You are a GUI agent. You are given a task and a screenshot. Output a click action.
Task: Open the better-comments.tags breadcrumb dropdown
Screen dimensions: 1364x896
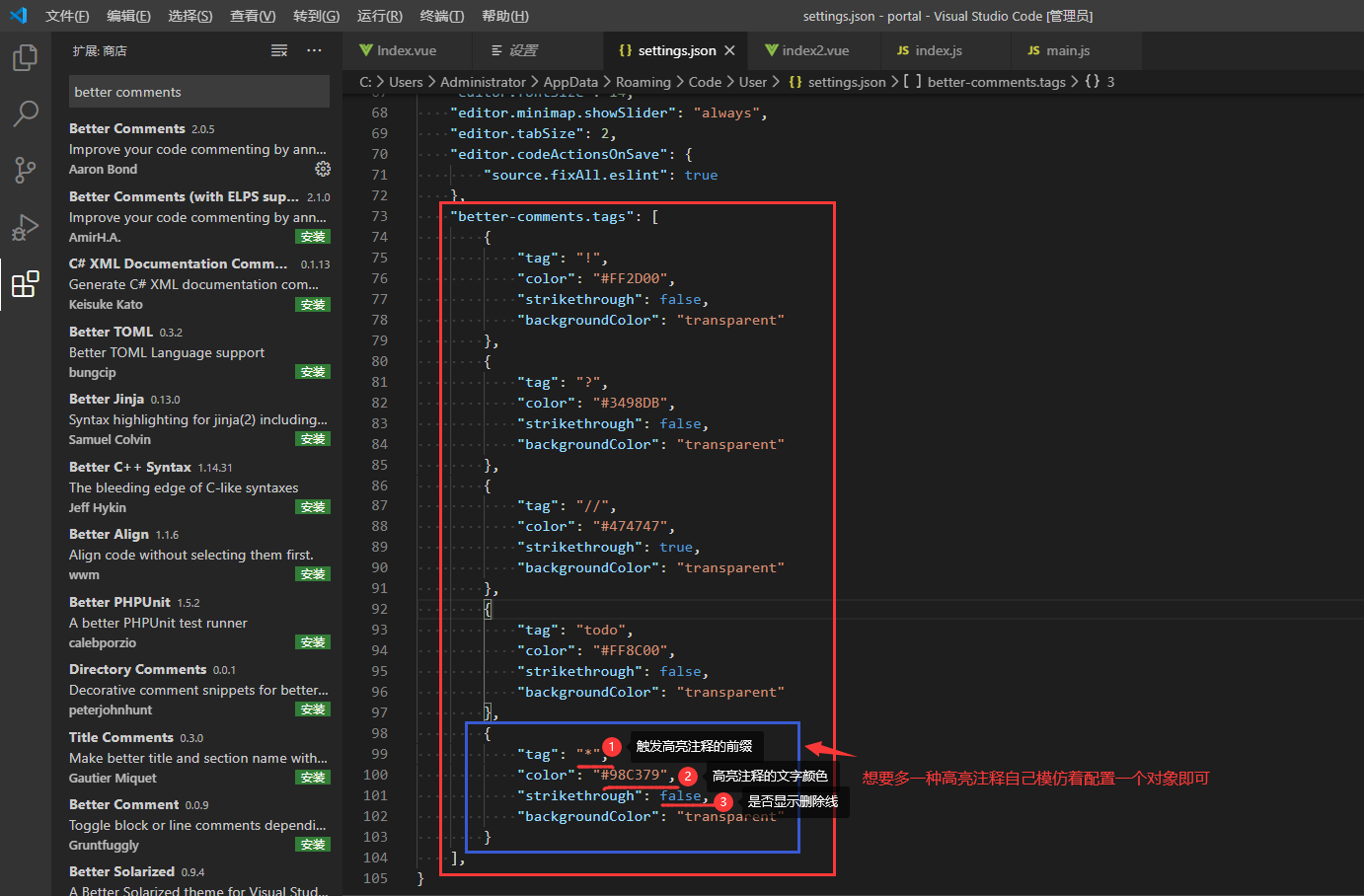[x=997, y=82]
